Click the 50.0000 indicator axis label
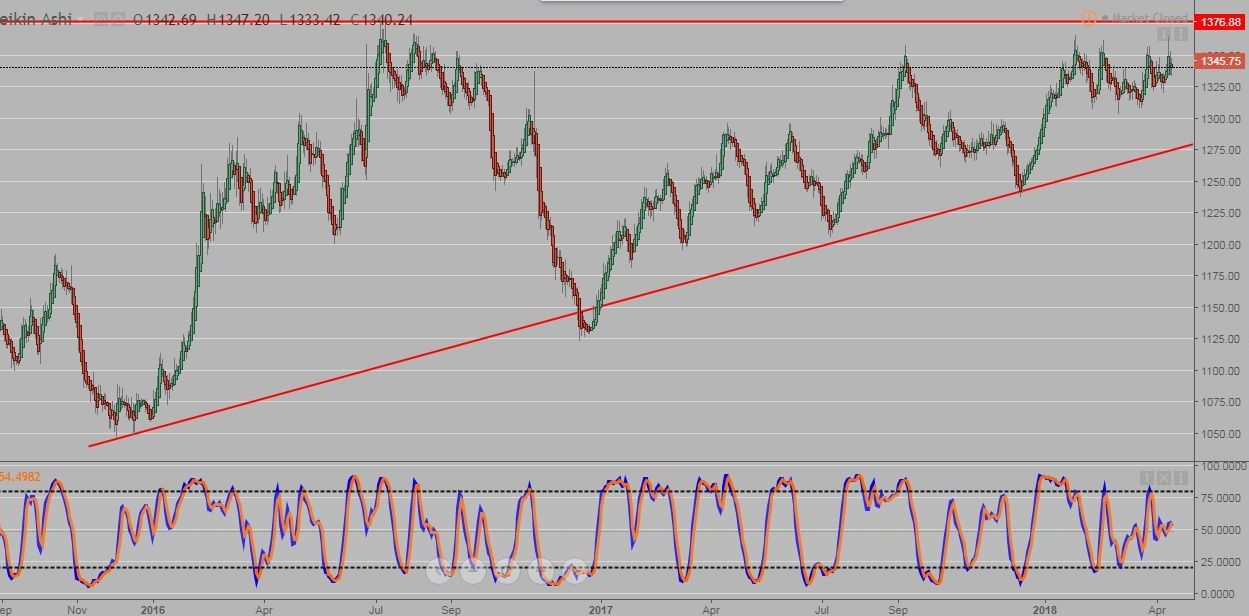 (1219, 530)
